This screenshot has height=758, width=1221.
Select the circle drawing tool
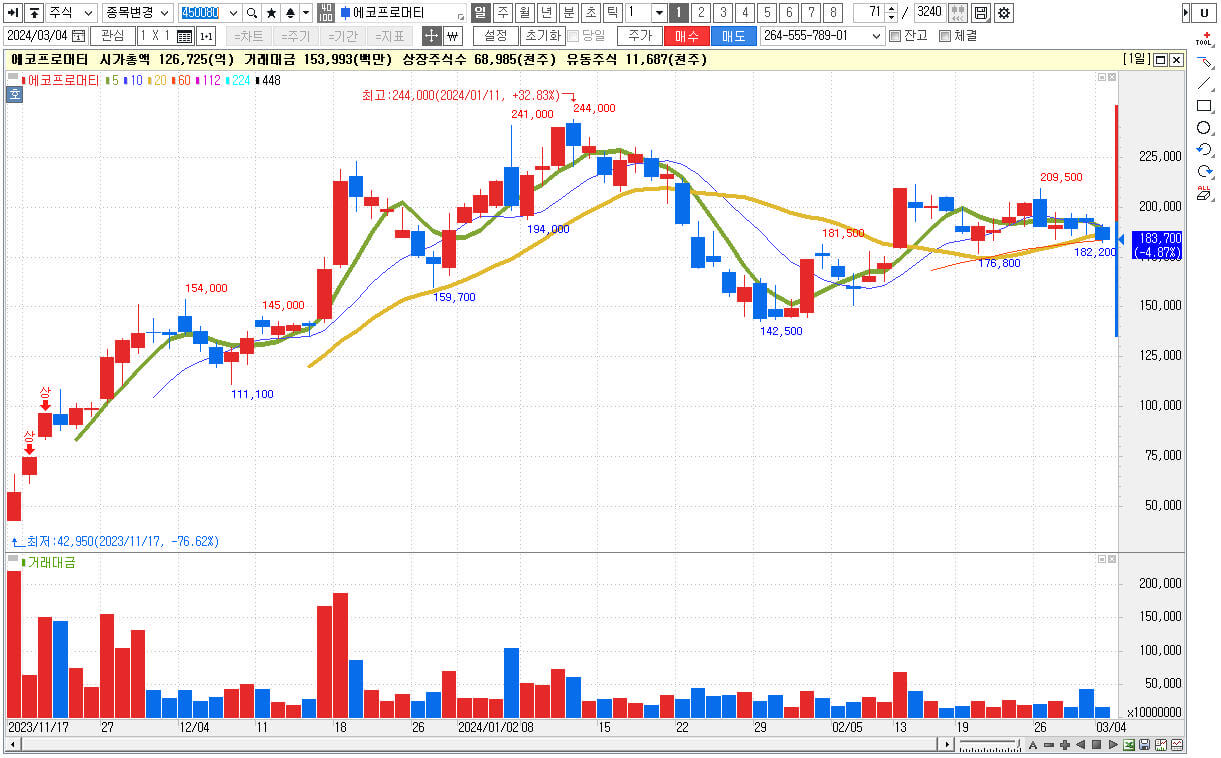click(x=1204, y=128)
